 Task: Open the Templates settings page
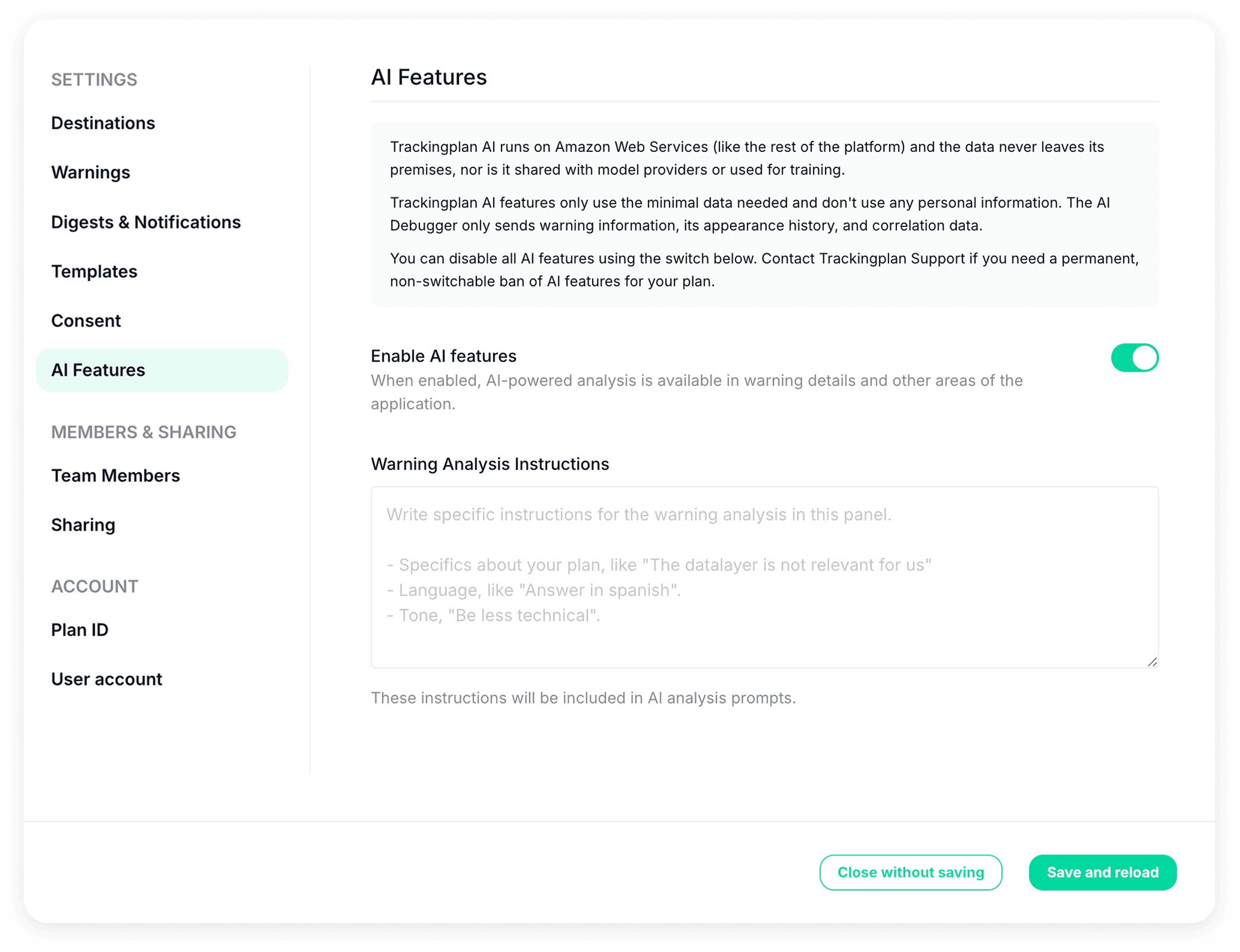point(94,271)
